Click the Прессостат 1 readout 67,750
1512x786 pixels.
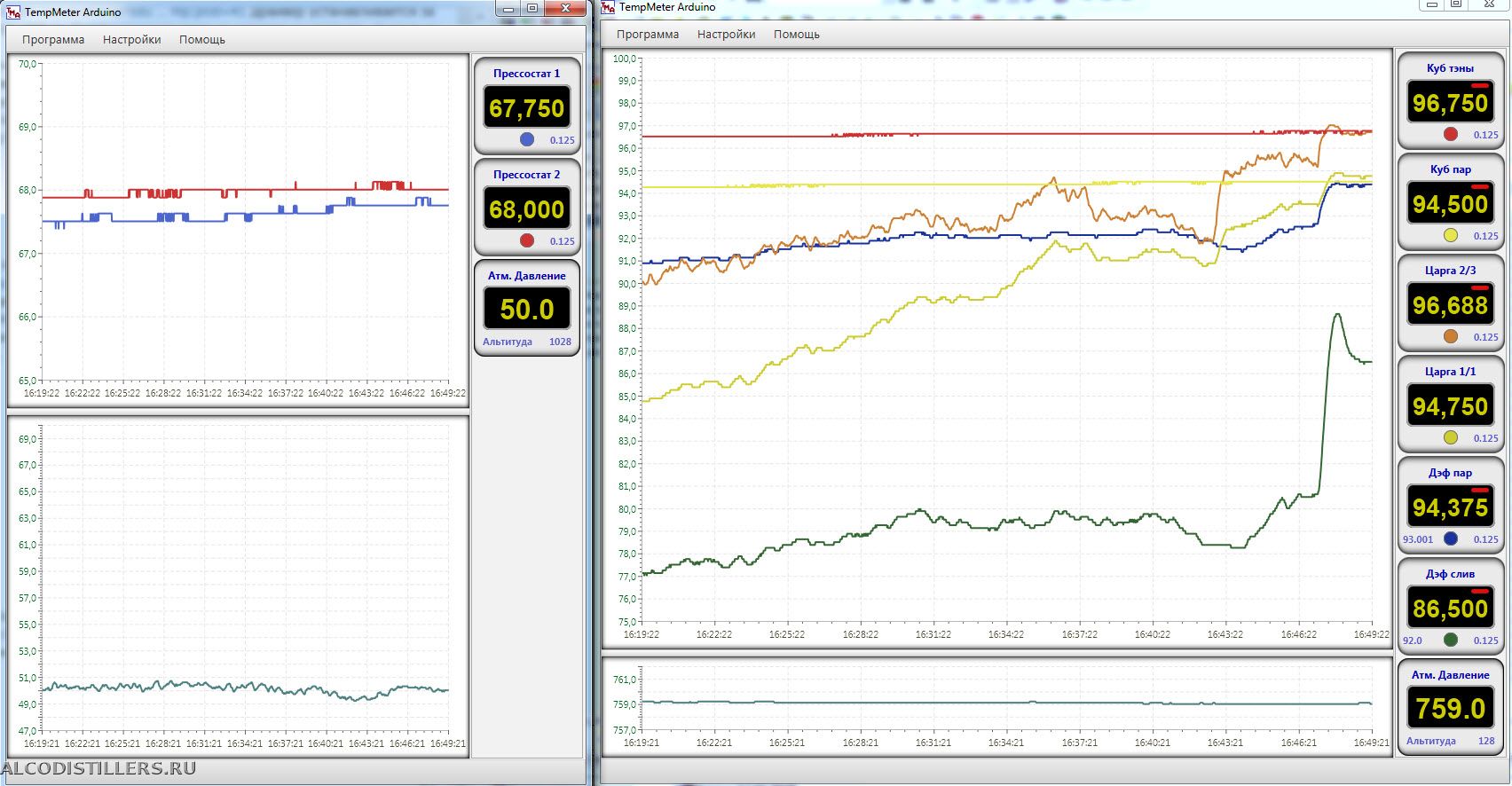click(x=527, y=108)
